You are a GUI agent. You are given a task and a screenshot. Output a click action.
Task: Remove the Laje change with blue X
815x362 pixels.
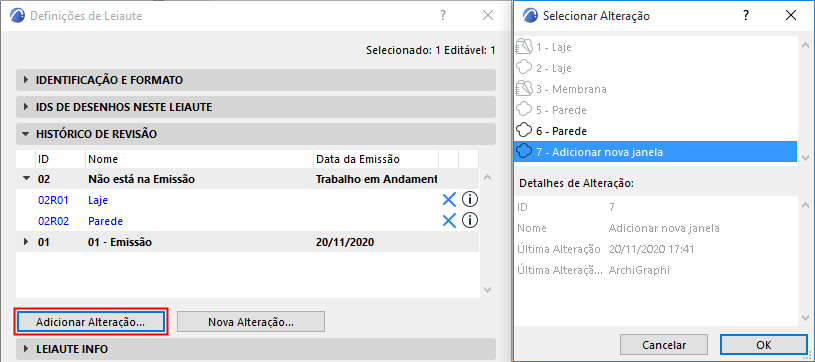click(x=449, y=200)
